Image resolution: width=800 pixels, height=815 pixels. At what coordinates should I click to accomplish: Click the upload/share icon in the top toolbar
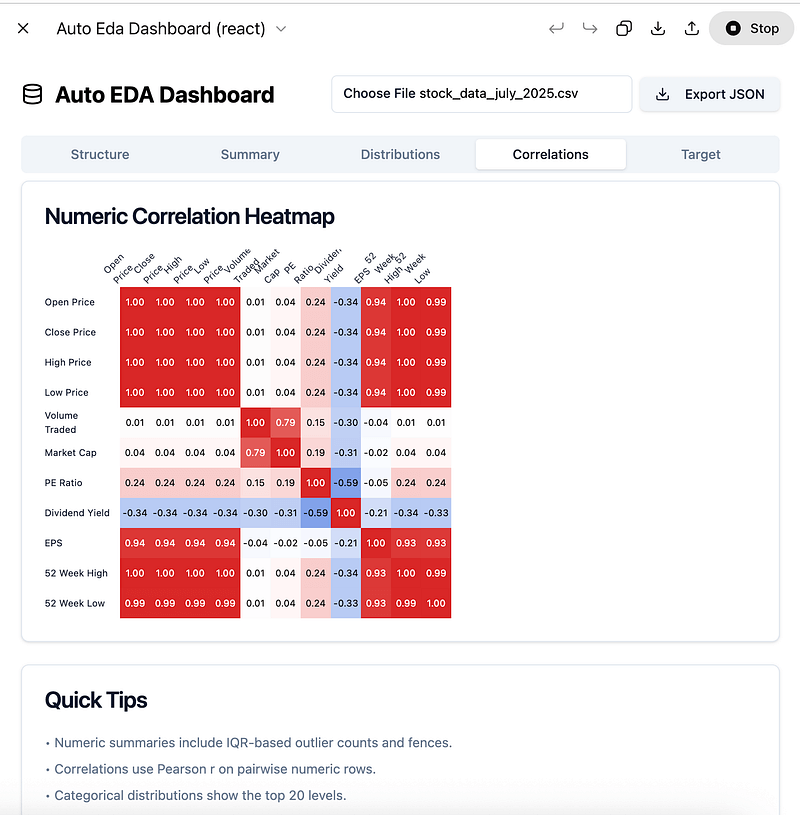(x=691, y=28)
